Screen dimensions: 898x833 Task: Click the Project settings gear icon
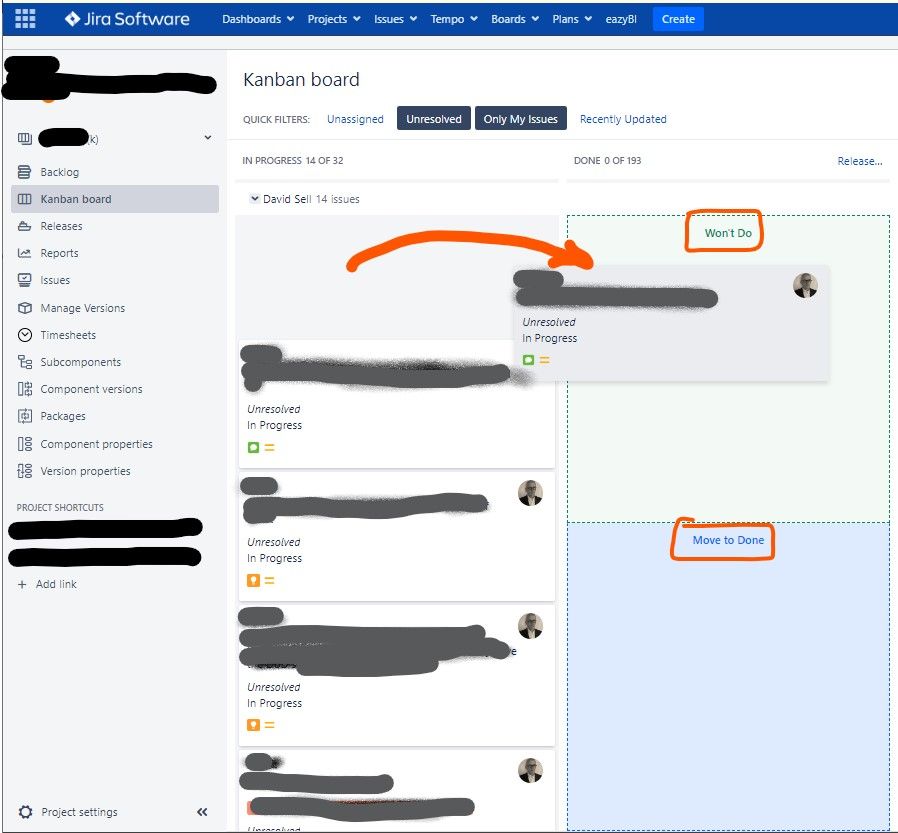pyautogui.click(x=25, y=812)
